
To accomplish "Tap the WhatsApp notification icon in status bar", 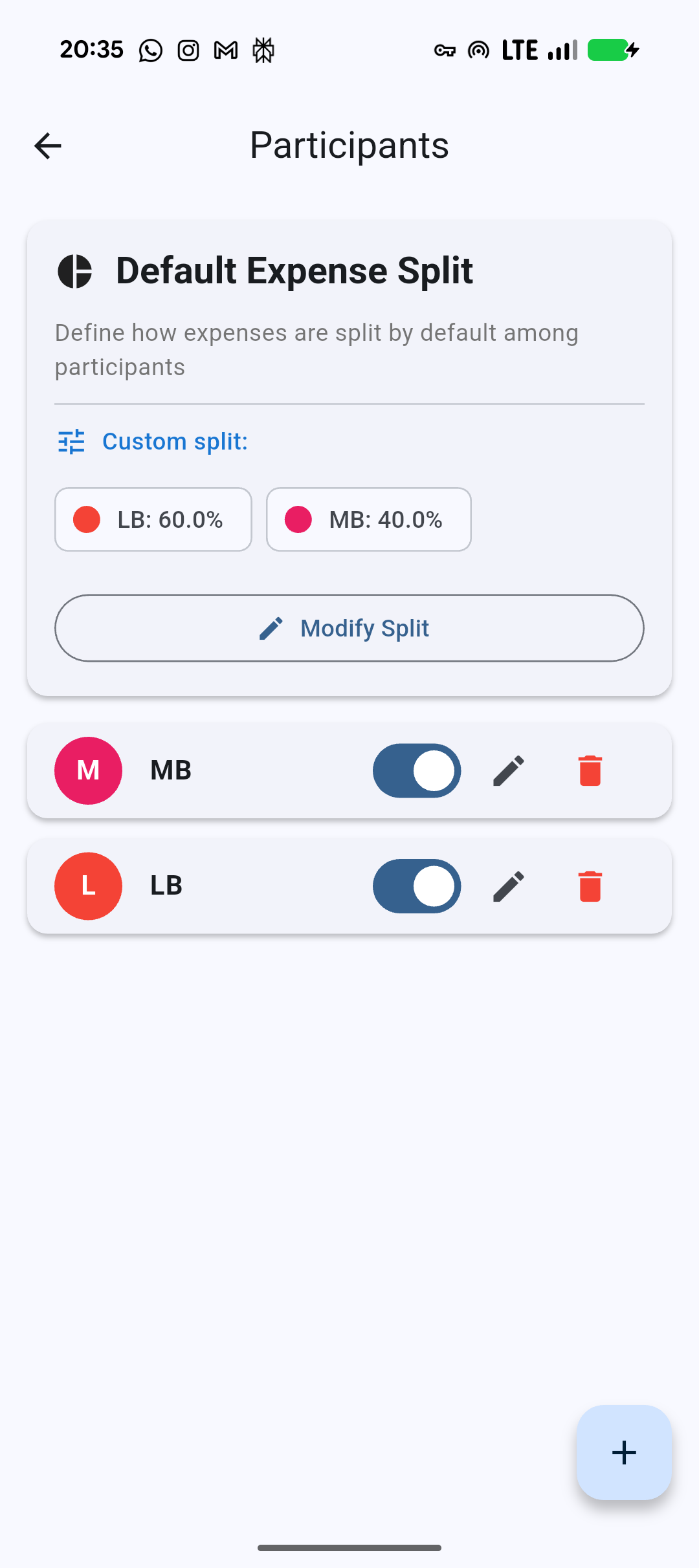I will [151, 50].
